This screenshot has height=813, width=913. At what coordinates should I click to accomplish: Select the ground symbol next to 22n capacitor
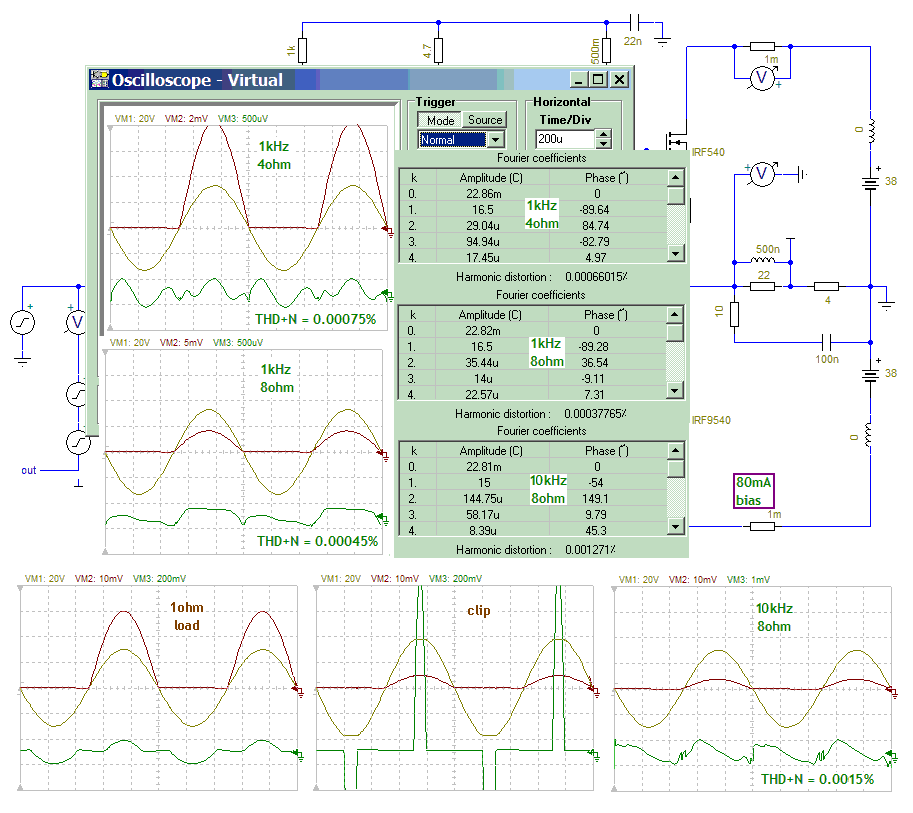663,41
